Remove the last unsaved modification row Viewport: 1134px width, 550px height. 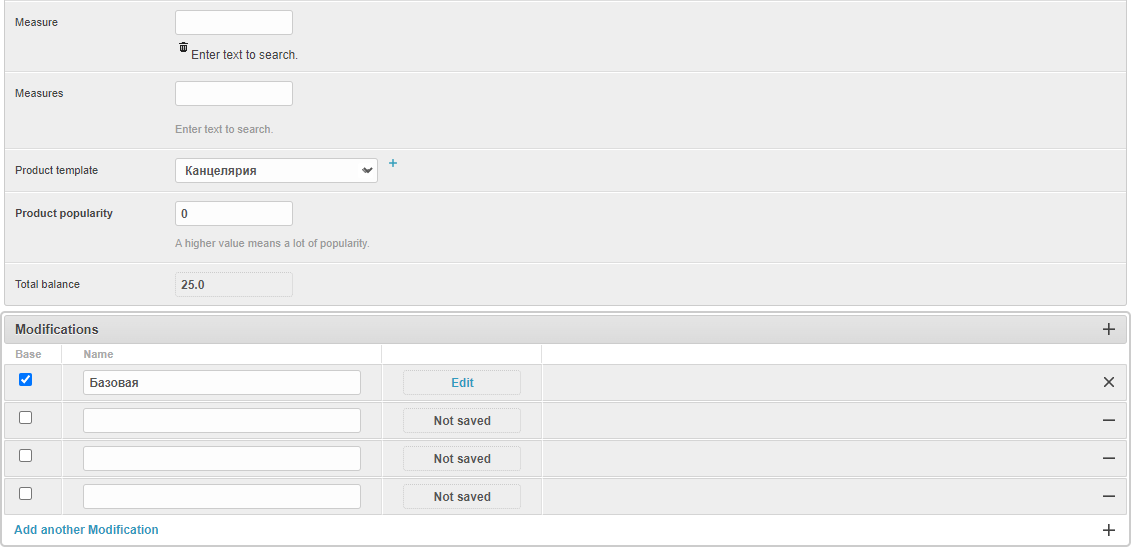[1108, 496]
